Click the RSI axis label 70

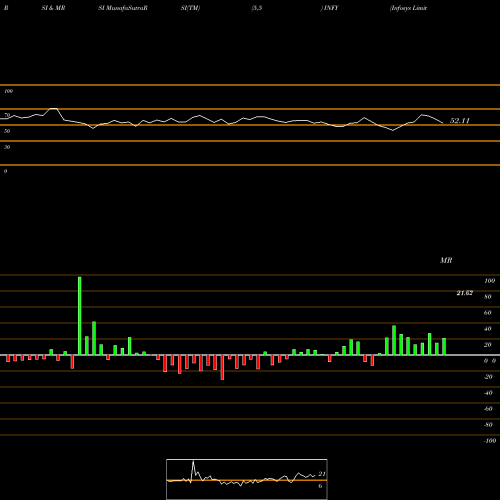[x=7, y=115]
